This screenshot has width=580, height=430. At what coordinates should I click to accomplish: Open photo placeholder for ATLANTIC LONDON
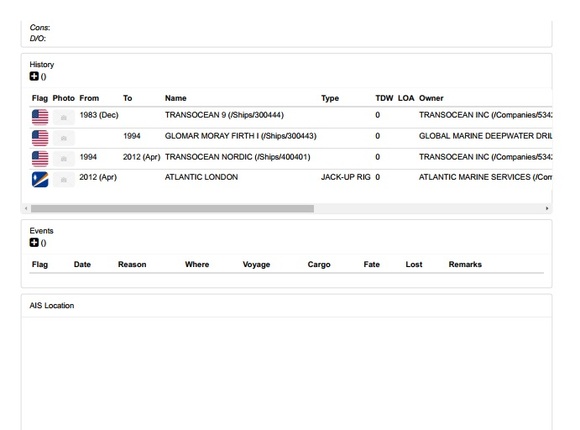tap(64, 179)
